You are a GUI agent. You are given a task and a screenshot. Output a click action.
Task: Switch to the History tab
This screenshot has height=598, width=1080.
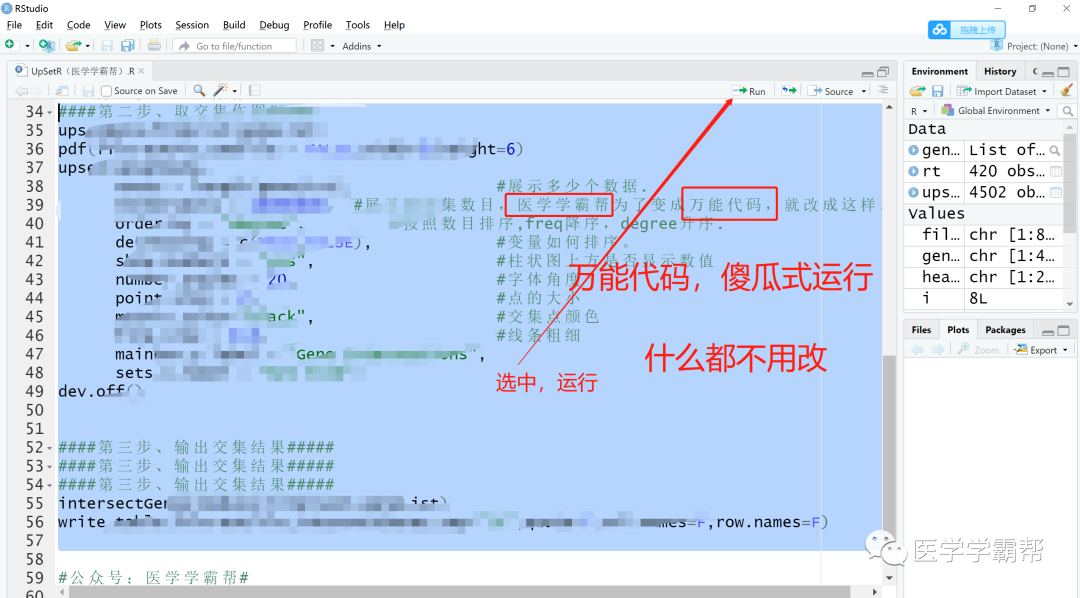[1000, 71]
